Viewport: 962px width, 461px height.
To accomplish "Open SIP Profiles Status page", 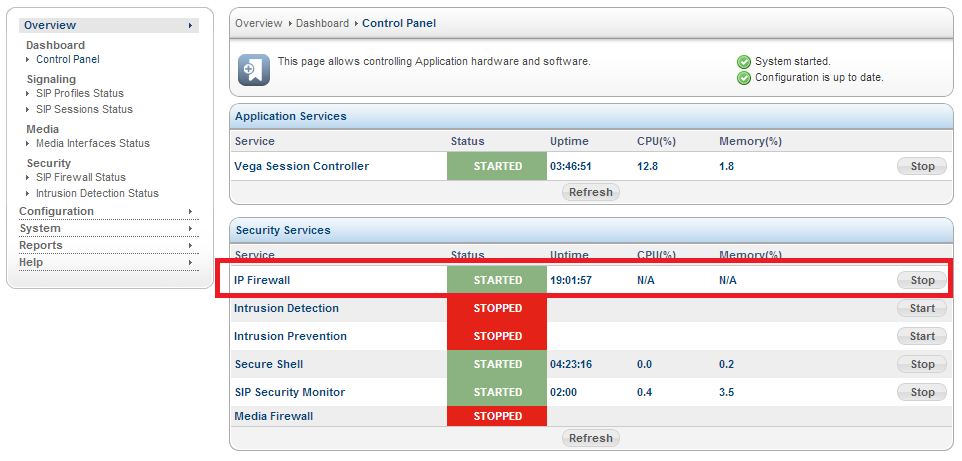I will [x=80, y=93].
